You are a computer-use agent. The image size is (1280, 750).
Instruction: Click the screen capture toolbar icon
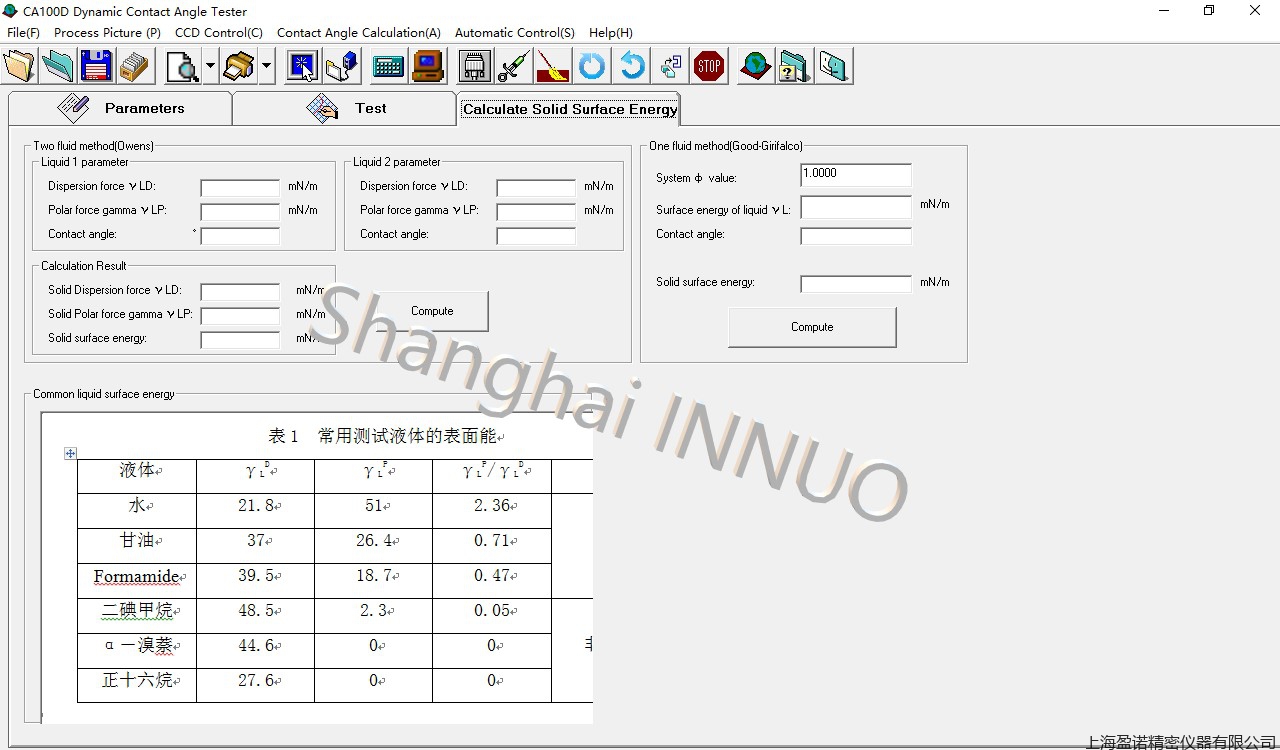click(x=302, y=65)
